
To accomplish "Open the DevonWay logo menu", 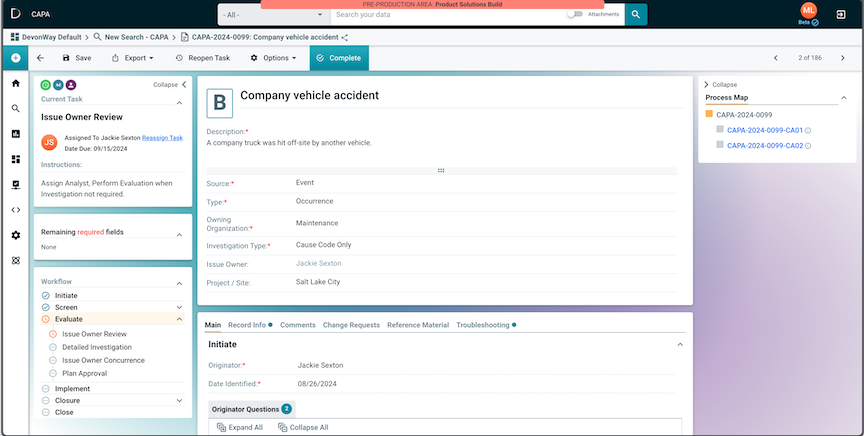I will (15, 14).
